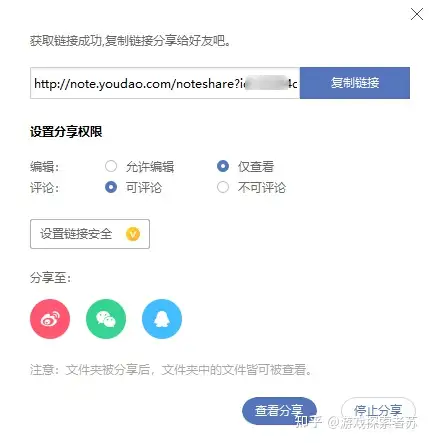Share to QQ via blue penguin icon
This screenshot has width=429, height=443.
[x=162, y=319]
